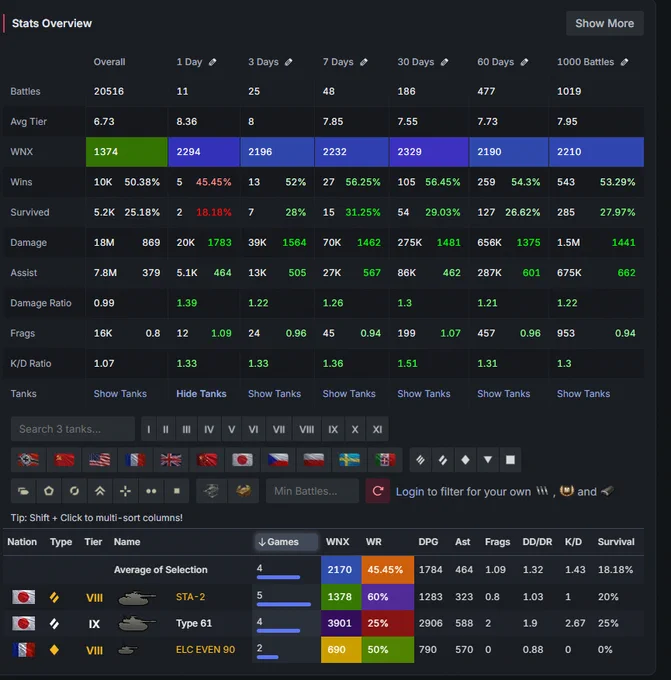Sort table by Survival column header

tap(616, 542)
